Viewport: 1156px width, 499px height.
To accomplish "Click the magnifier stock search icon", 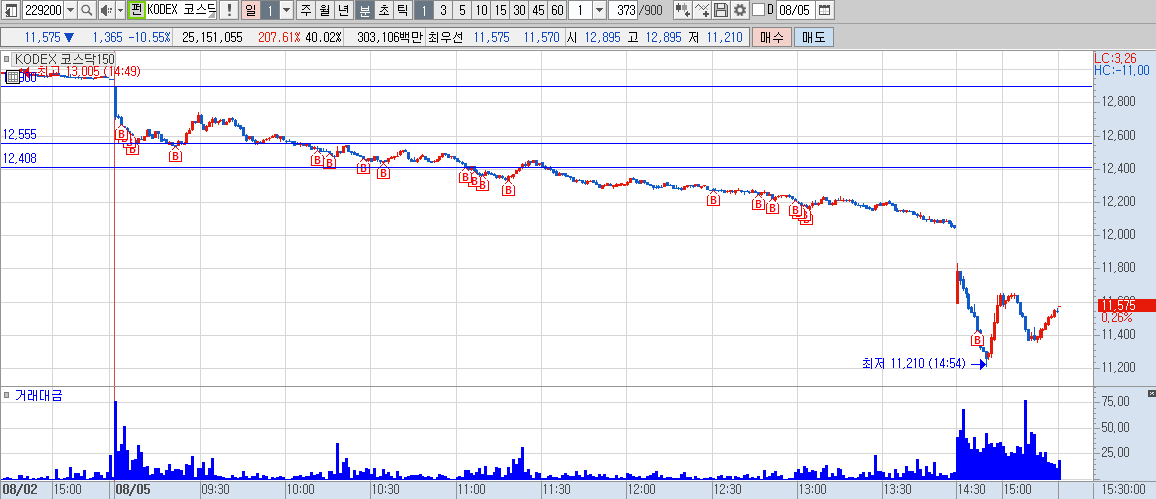I will pos(86,10).
